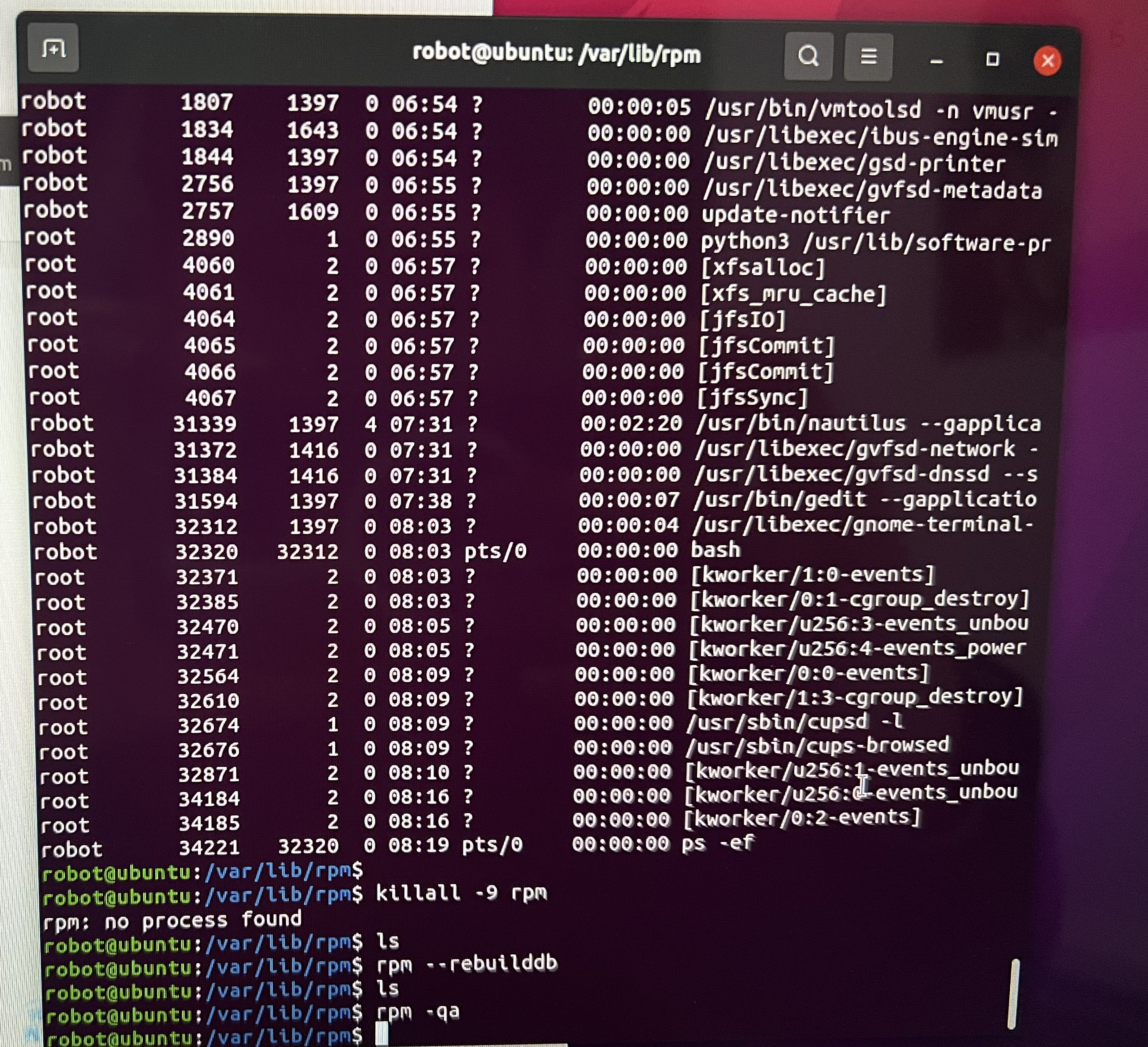
Task: Click the cursor at the last prompt
Action: pyautogui.click(x=382, y=1034)
